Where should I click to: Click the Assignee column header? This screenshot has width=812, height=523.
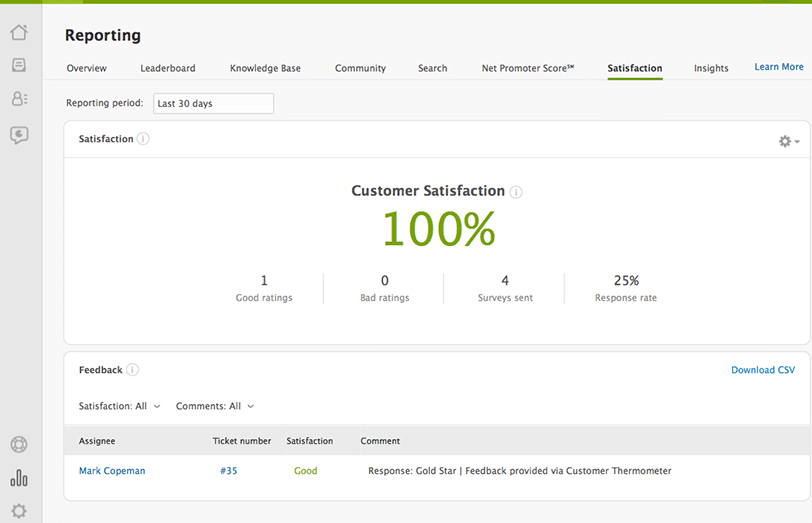(97, 441)
